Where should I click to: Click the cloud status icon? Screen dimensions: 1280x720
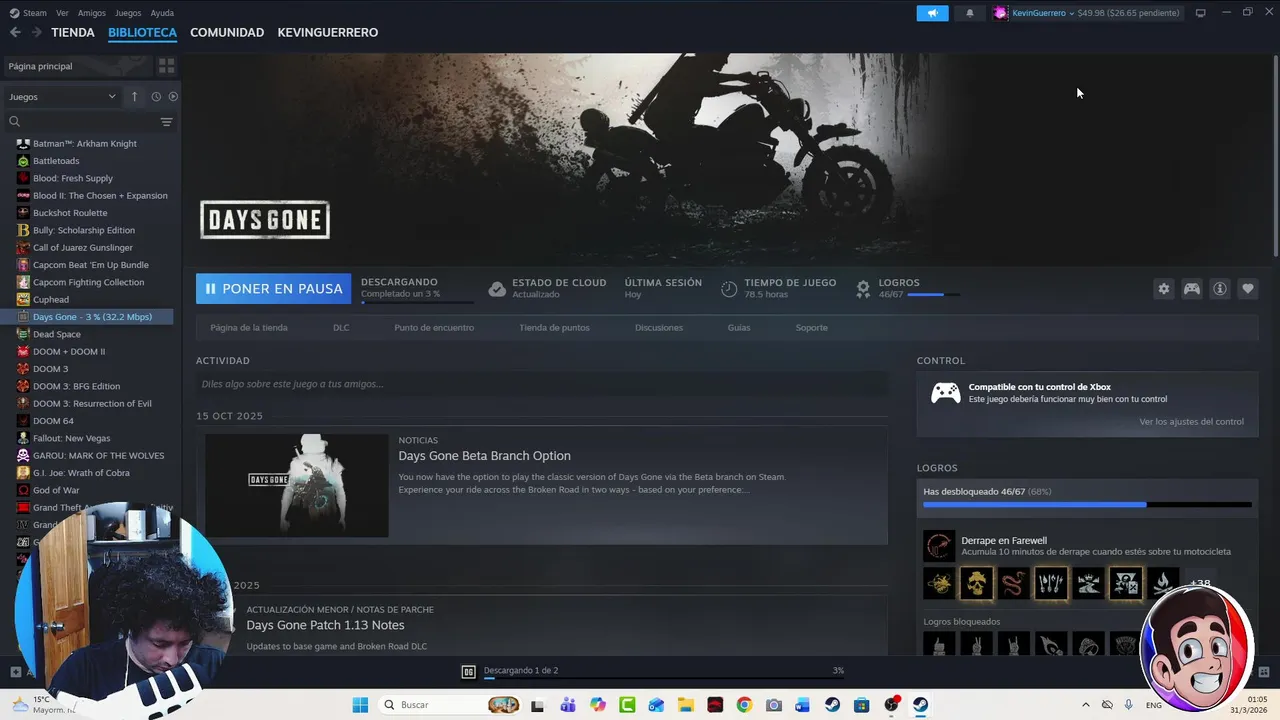497,289
